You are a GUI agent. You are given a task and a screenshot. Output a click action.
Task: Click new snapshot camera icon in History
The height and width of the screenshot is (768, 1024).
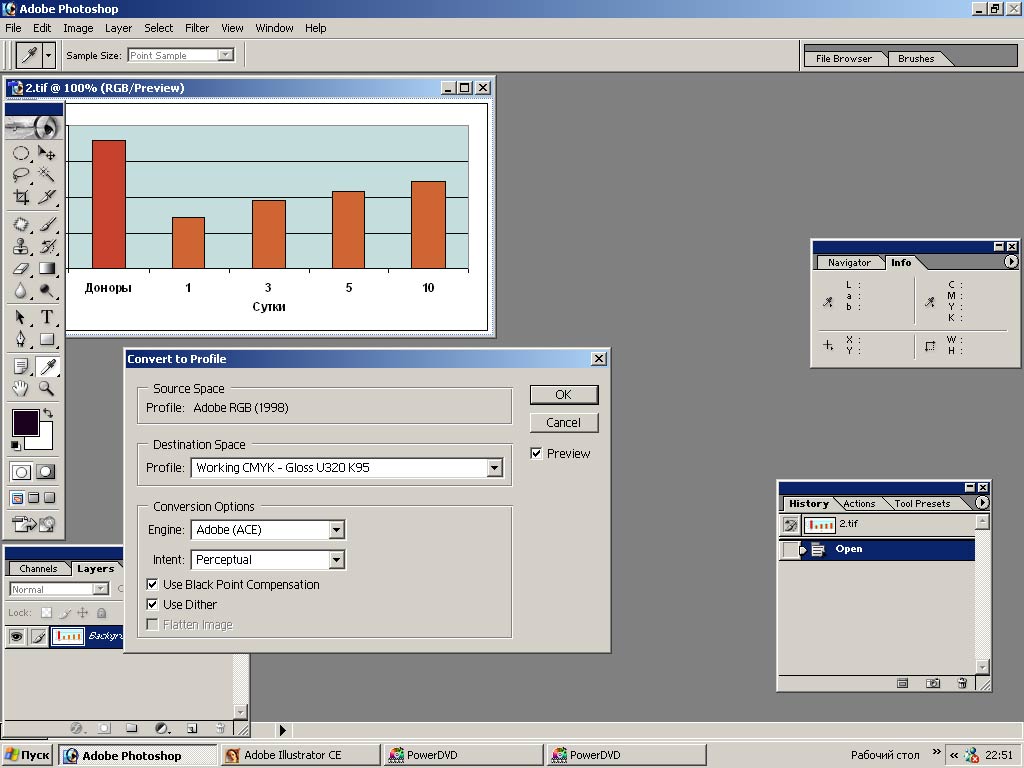[933, 683]
